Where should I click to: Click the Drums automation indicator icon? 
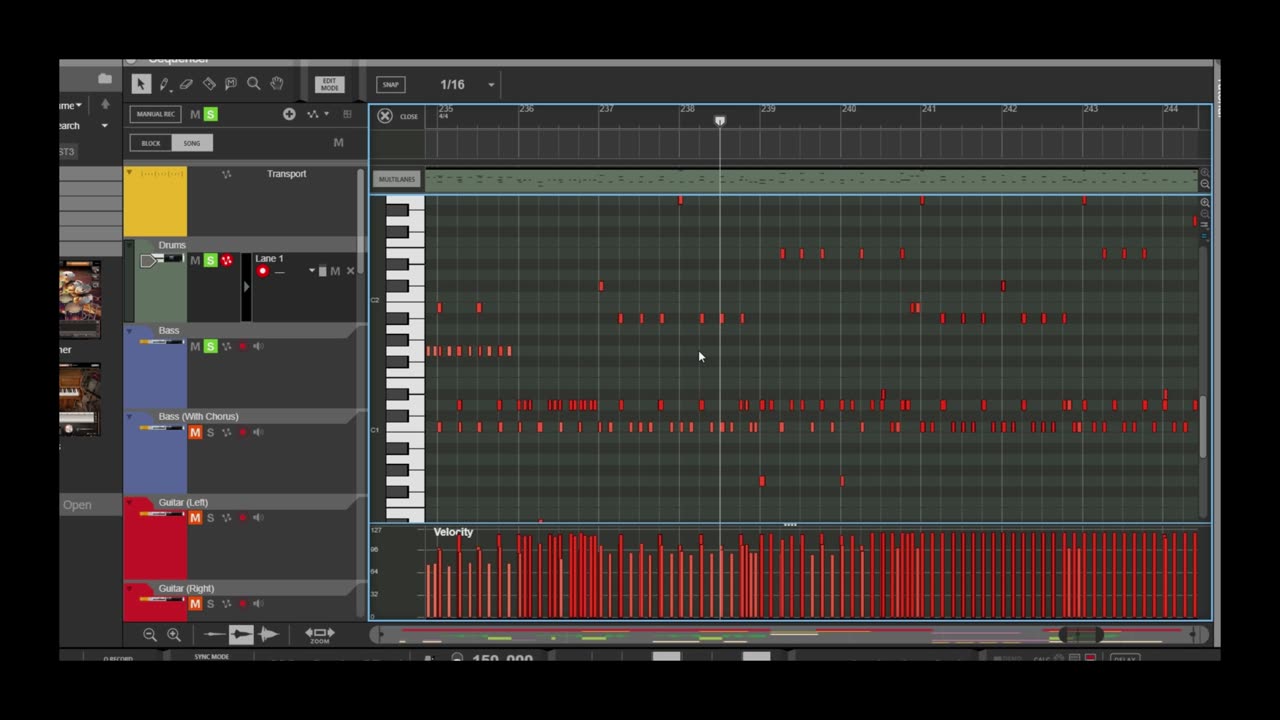point(227,260)
